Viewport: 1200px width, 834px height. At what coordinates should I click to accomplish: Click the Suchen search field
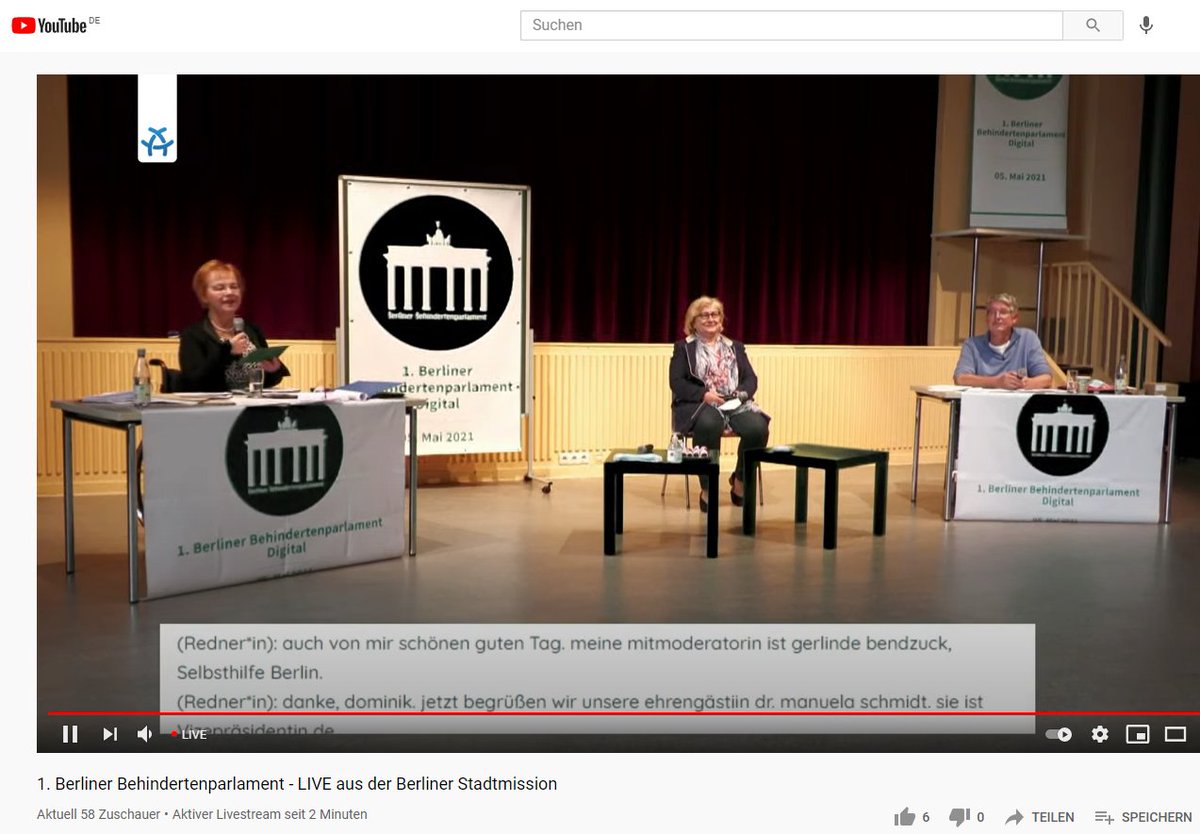(791, 25)
